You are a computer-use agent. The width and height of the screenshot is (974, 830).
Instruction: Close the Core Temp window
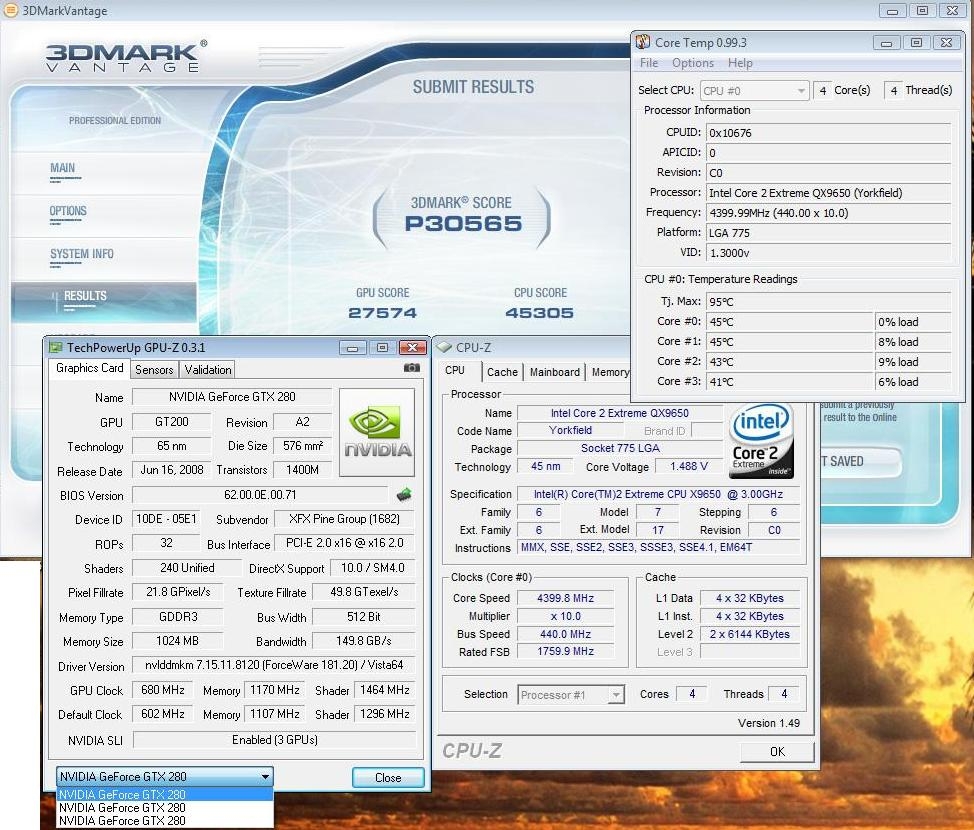[x=946, y=43]
